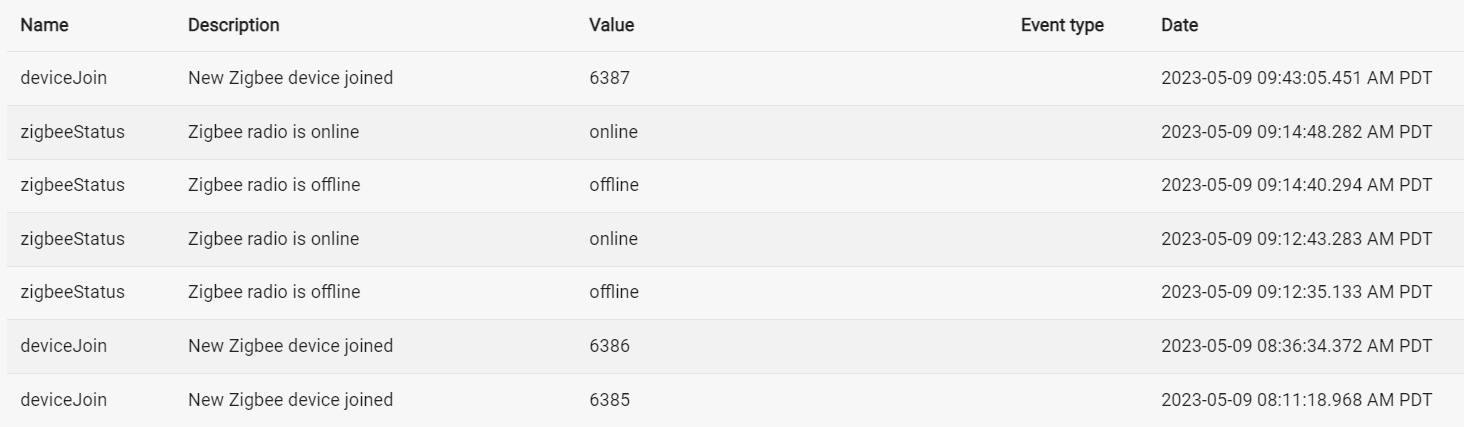1464x427 pixels.
Task: Click 'Zigbee radio is online' at 09:12:43.283
Action: tap(273, 239)
